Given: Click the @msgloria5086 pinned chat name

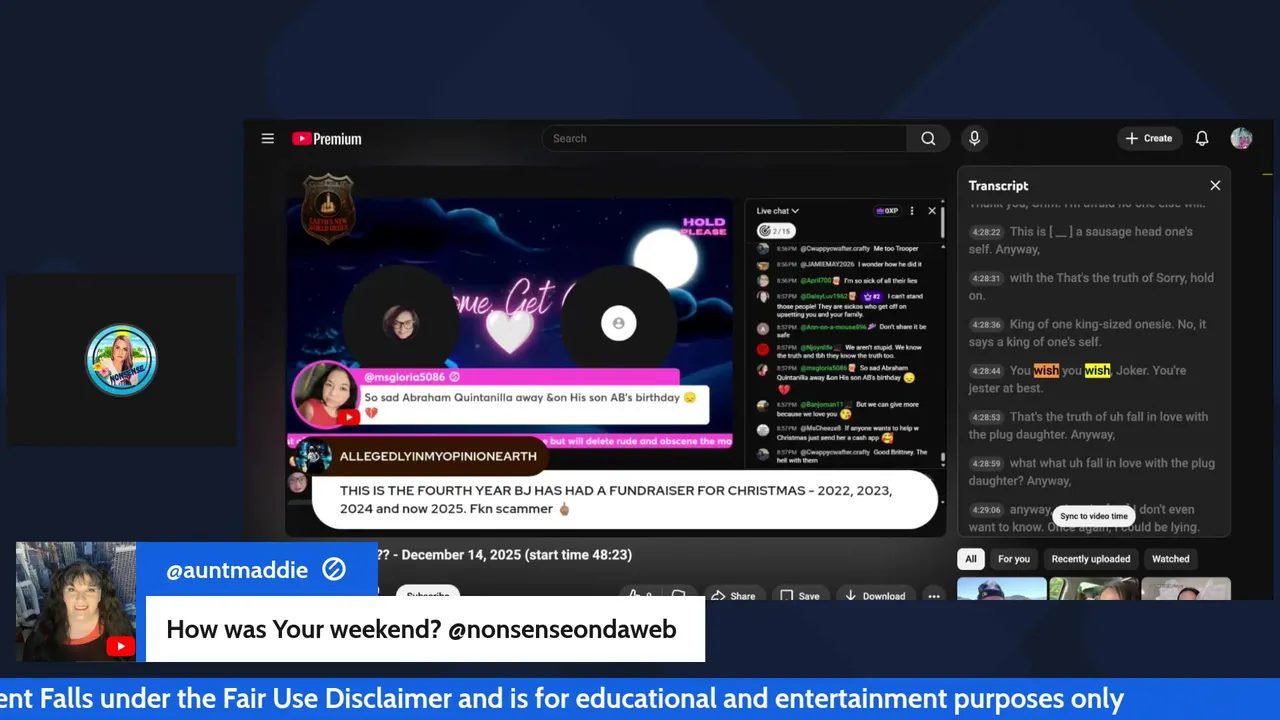Looking at the screenshot, I should tap(405, 377).
